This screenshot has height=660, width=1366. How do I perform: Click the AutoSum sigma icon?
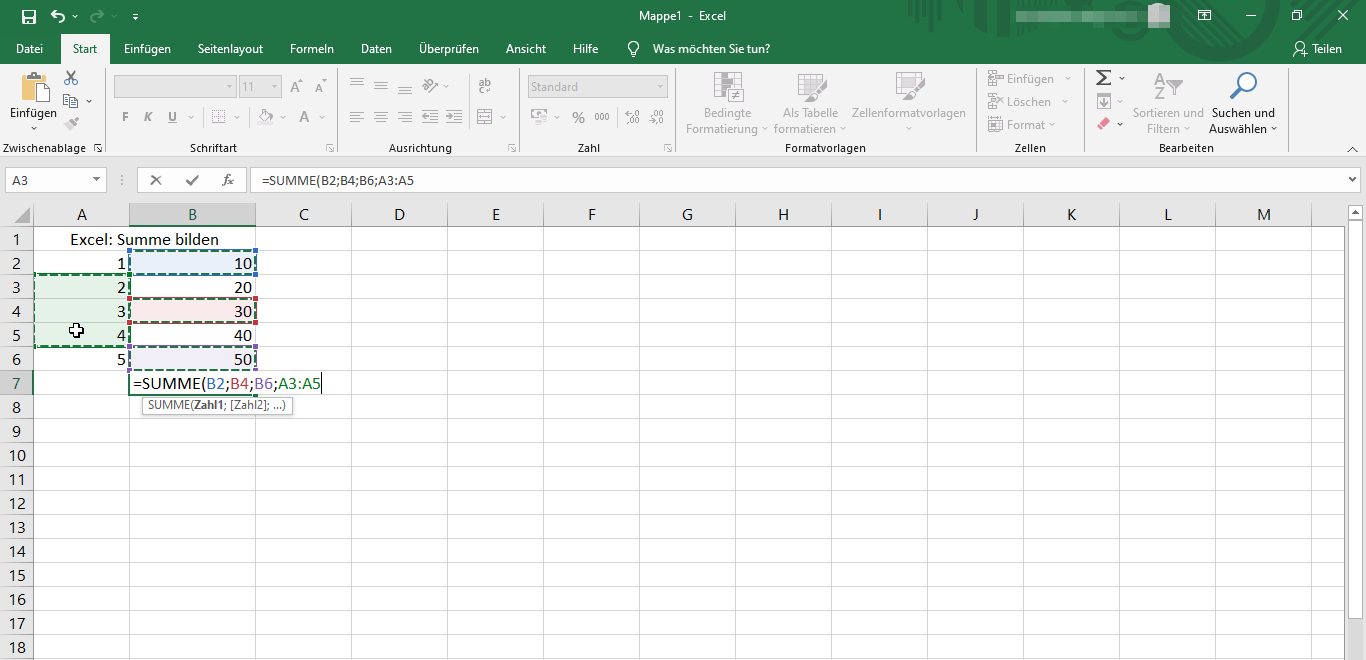point(1103,78)
